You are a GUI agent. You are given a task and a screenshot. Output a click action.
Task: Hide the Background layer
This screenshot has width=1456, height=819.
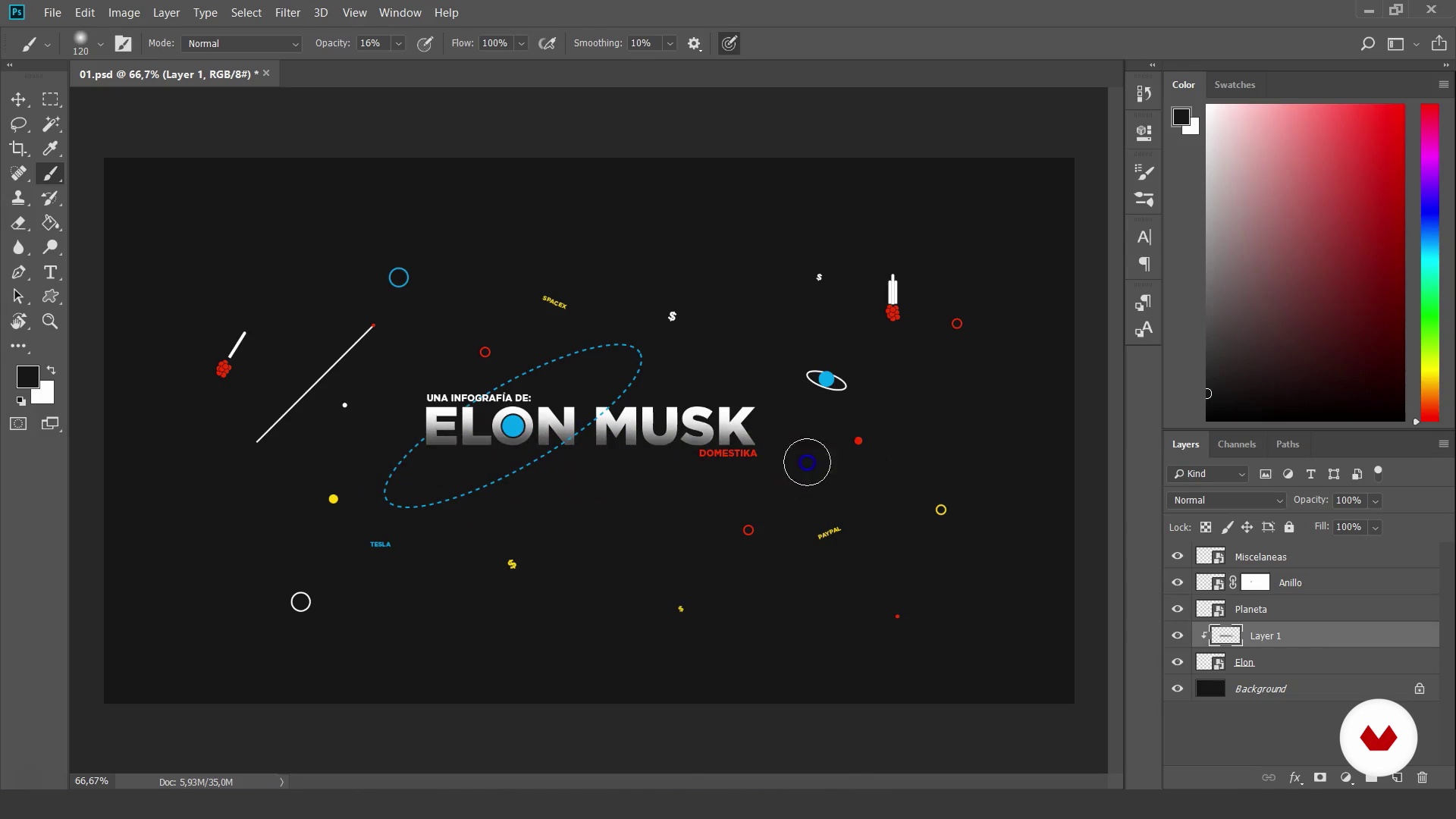coord(1177,689)
